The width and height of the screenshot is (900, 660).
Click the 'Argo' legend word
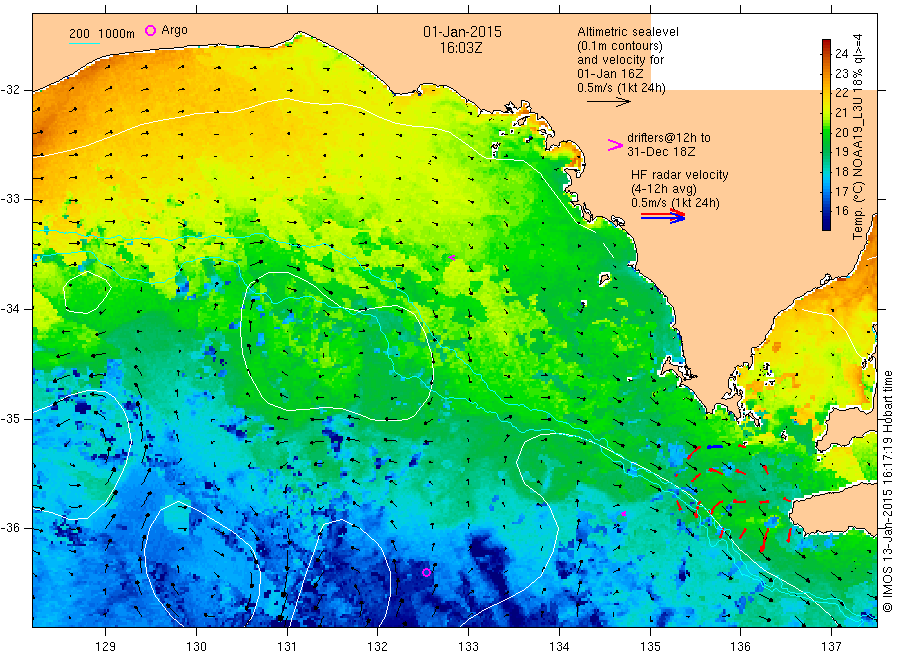(x=174, y=30)
